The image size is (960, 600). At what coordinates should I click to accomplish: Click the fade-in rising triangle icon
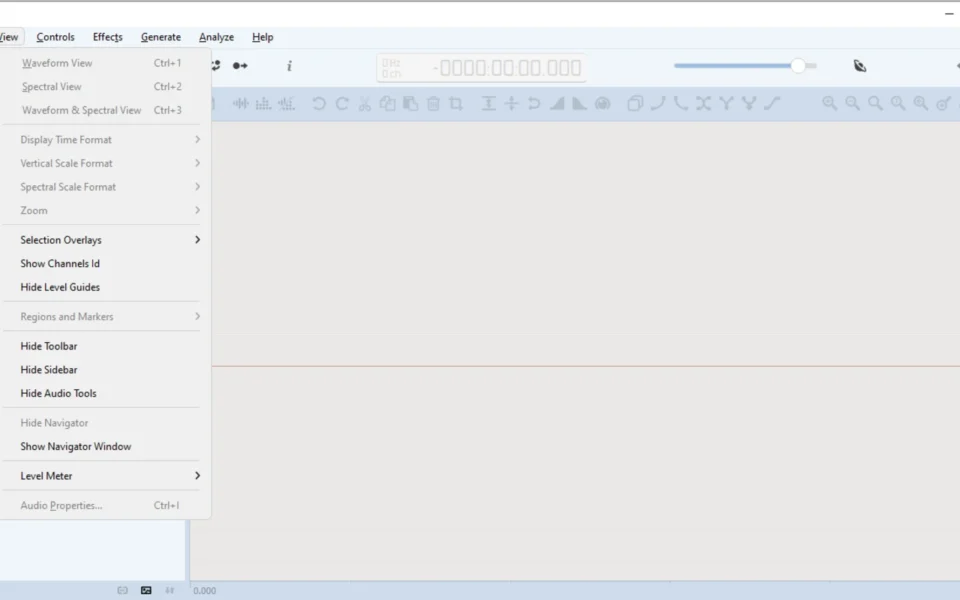point(557,103)
